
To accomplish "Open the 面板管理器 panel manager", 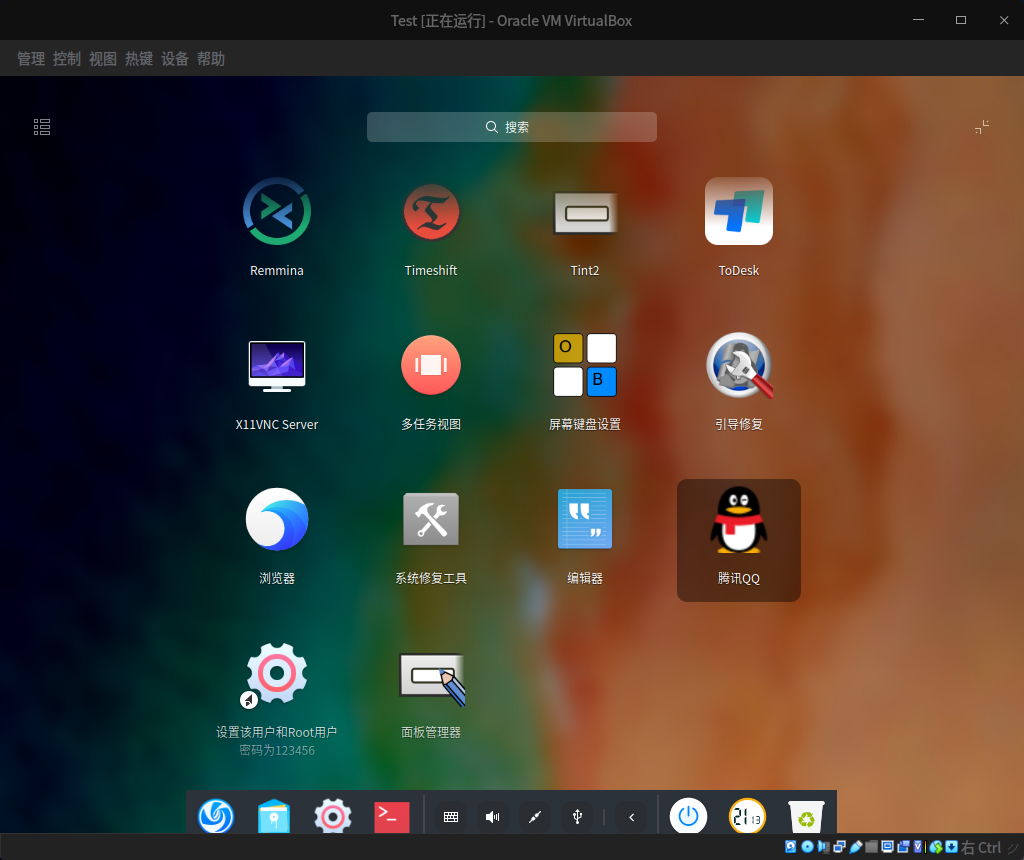I will tap(431, 674).
